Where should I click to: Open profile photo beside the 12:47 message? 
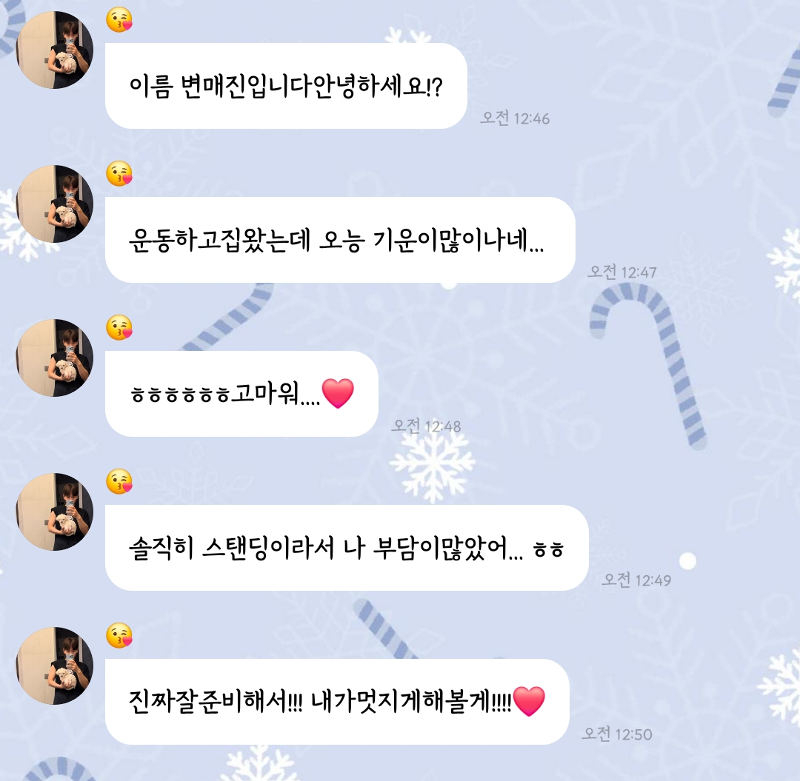pyautogui.click(x=55, y=204)
